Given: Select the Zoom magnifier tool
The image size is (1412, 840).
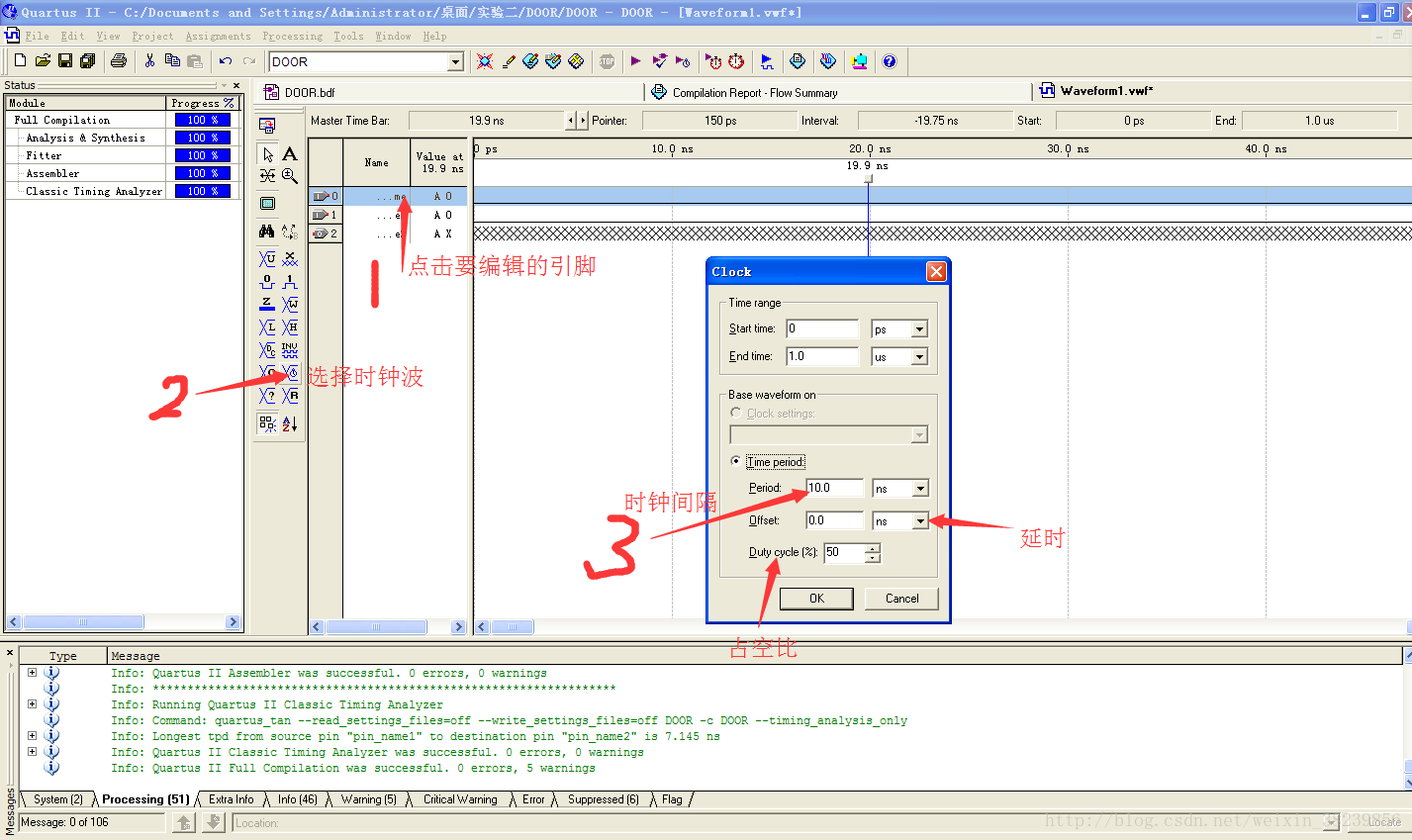Looking at the screenshot, I should [x=290, y=176].
